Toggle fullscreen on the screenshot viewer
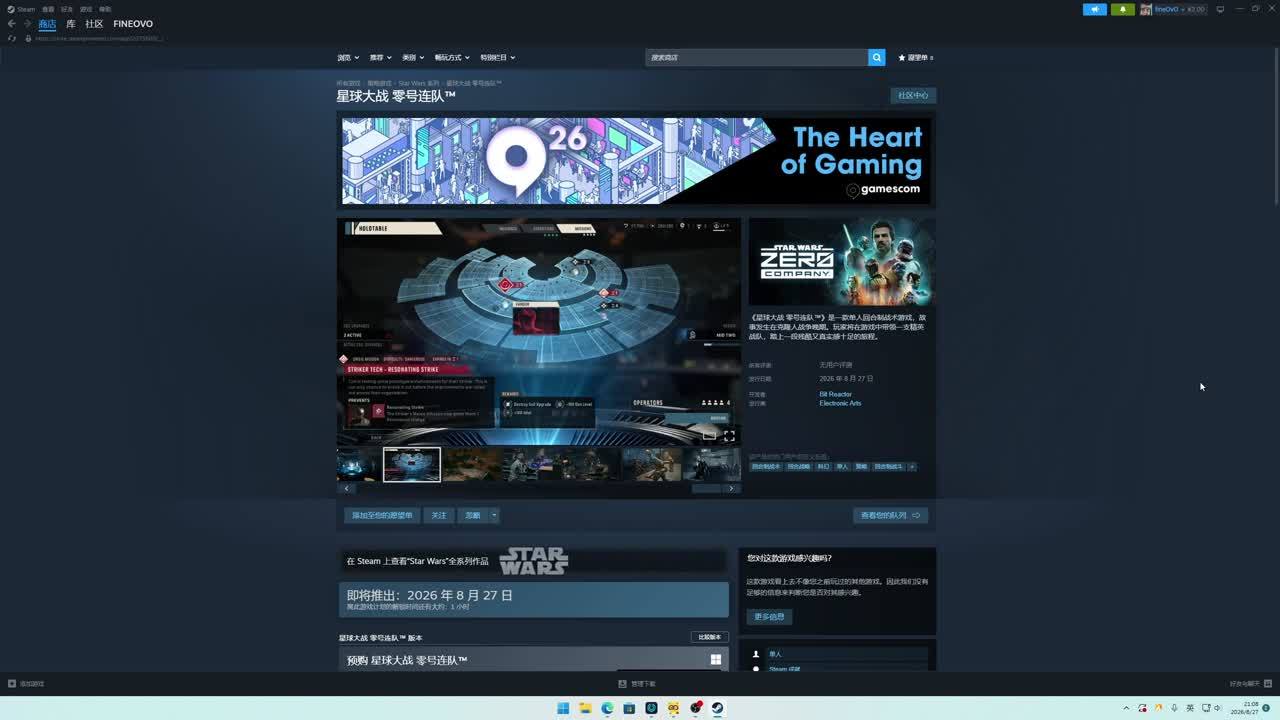The width and height of the screenshot is (1280, 720). [729, 436]
